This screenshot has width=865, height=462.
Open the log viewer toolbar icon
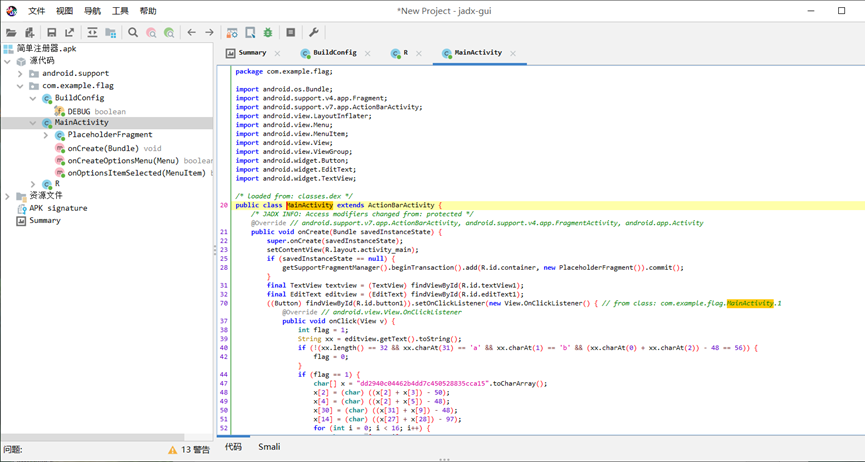pyautogui.click(x=290, y=33)
